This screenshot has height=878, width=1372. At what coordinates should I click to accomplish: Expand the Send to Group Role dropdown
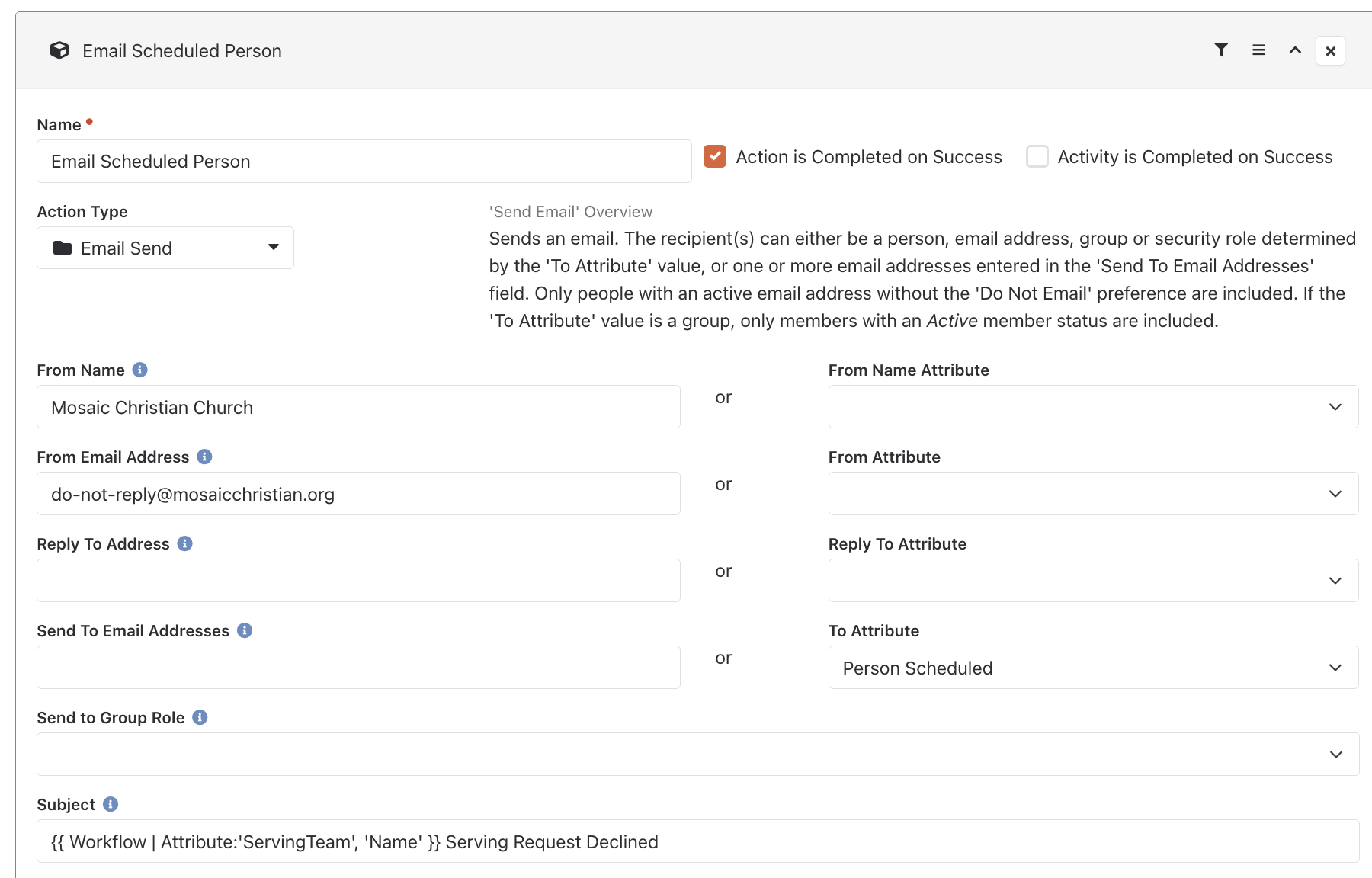(x=697, y=754)
